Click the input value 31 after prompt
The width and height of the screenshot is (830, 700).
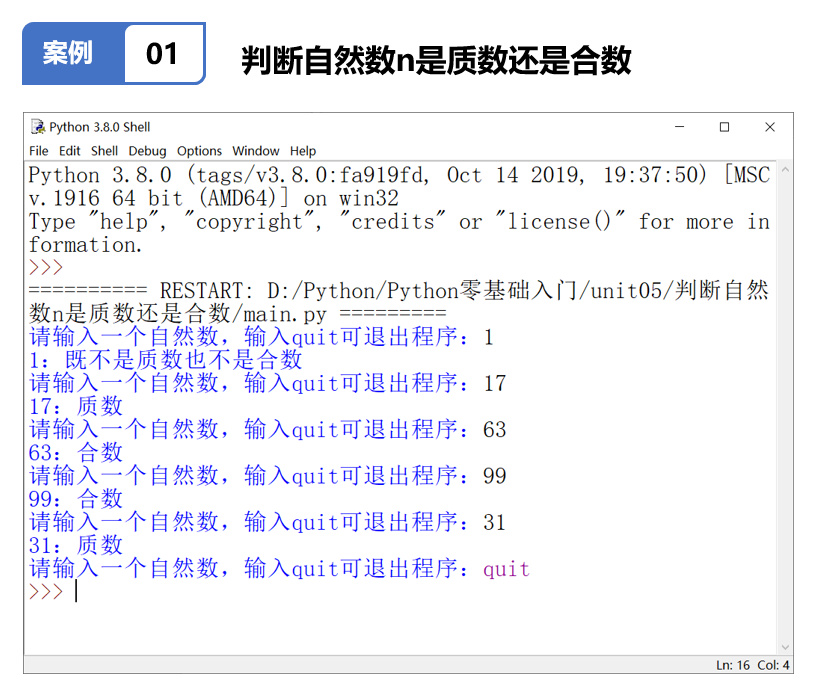(495, 523)
